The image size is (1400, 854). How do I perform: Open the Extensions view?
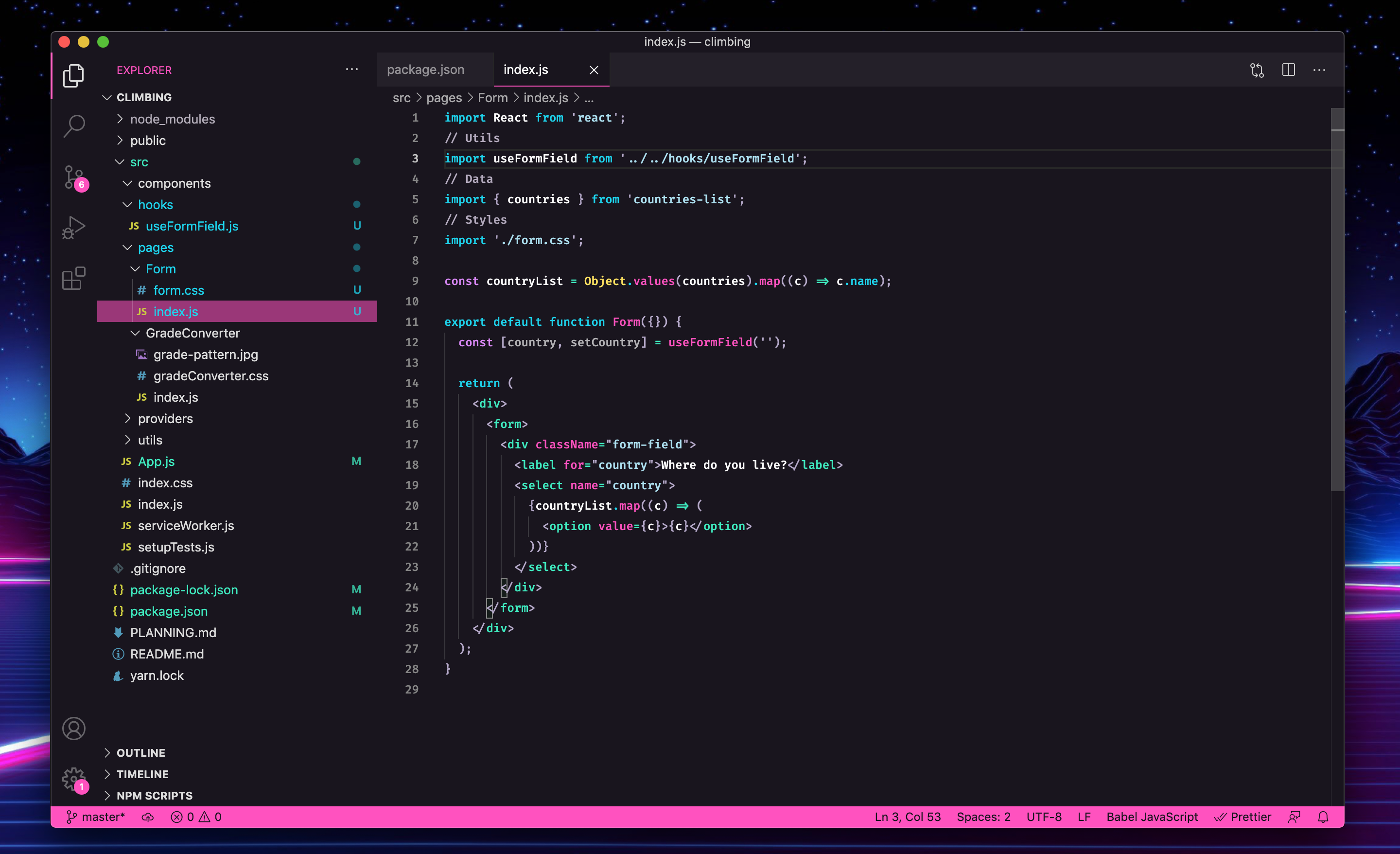pyautogui.click(x=74, y=279)
